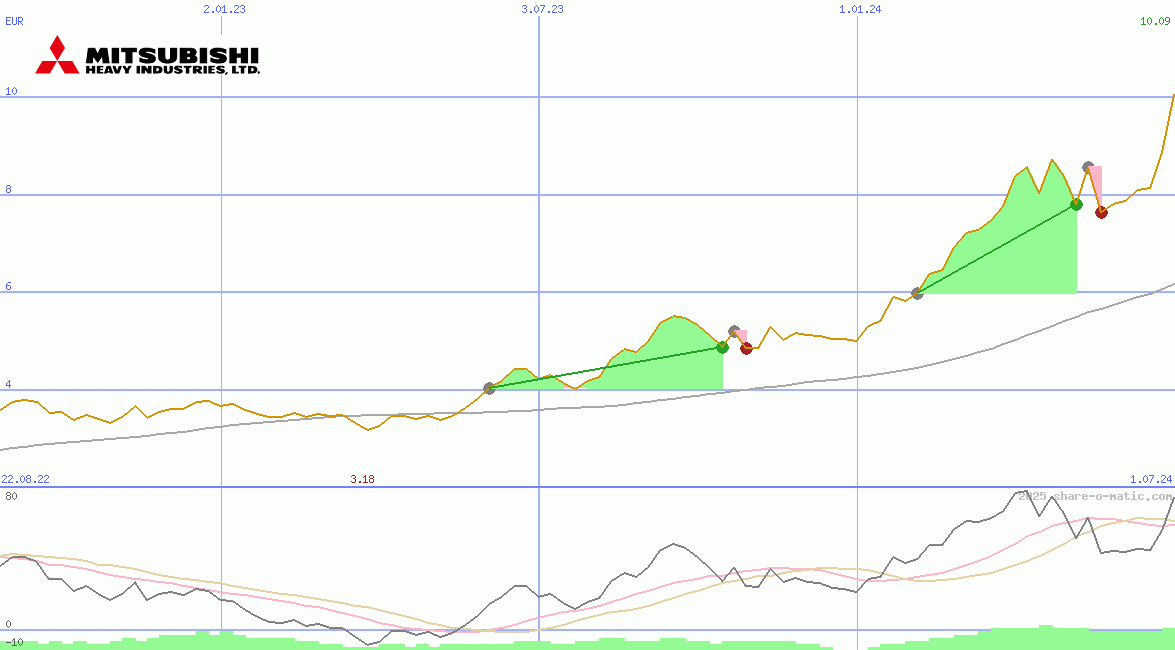
Task: Click the 8 price axis label
Action: [x=8, y=190]
